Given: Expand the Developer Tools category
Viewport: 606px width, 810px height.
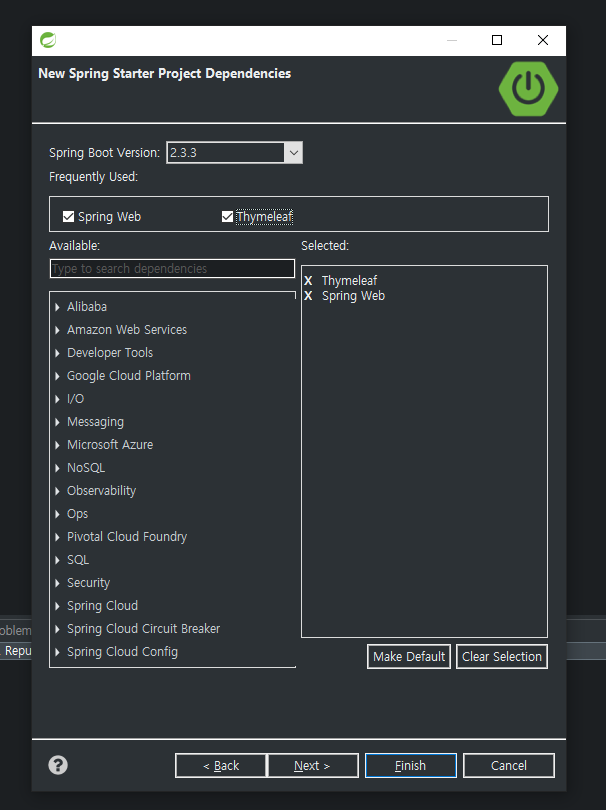Looking at the screenshot, I should coord(57,353).
